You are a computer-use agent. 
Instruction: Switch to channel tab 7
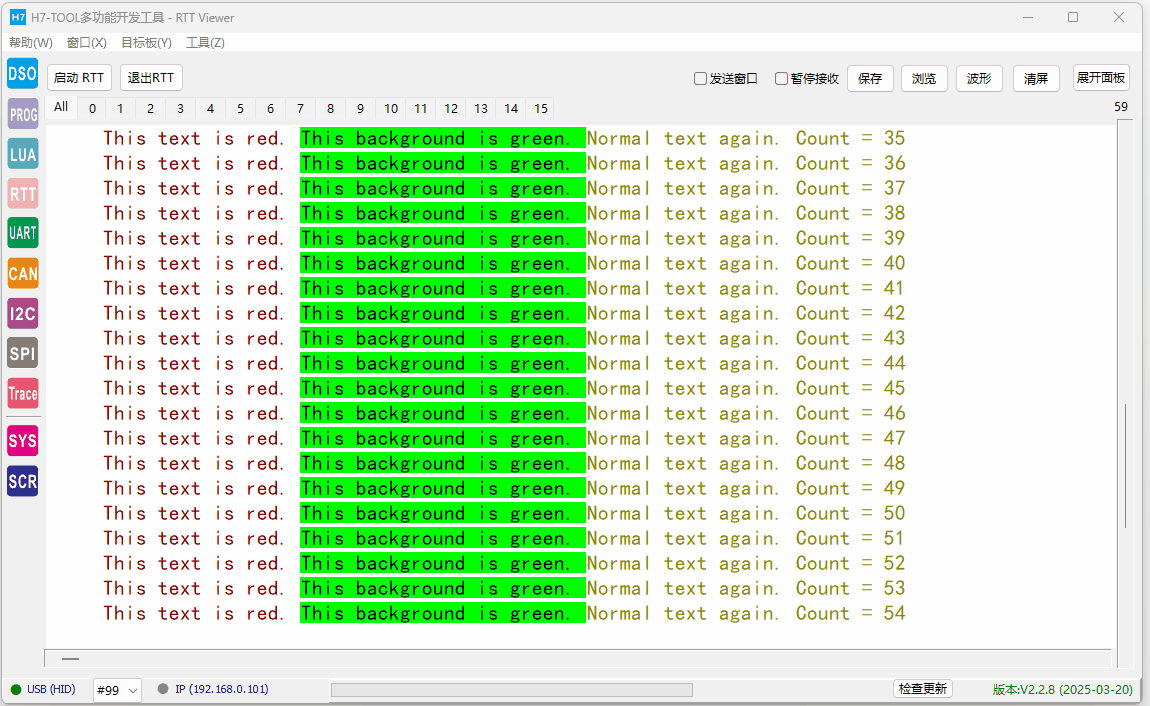301,109
